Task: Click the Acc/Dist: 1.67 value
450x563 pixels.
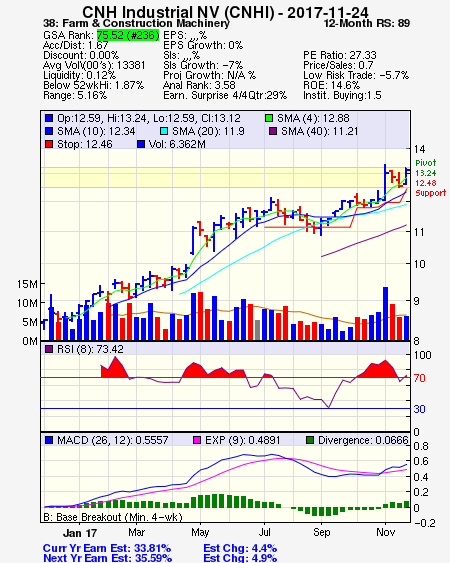Action: click(x=75, y=45)
